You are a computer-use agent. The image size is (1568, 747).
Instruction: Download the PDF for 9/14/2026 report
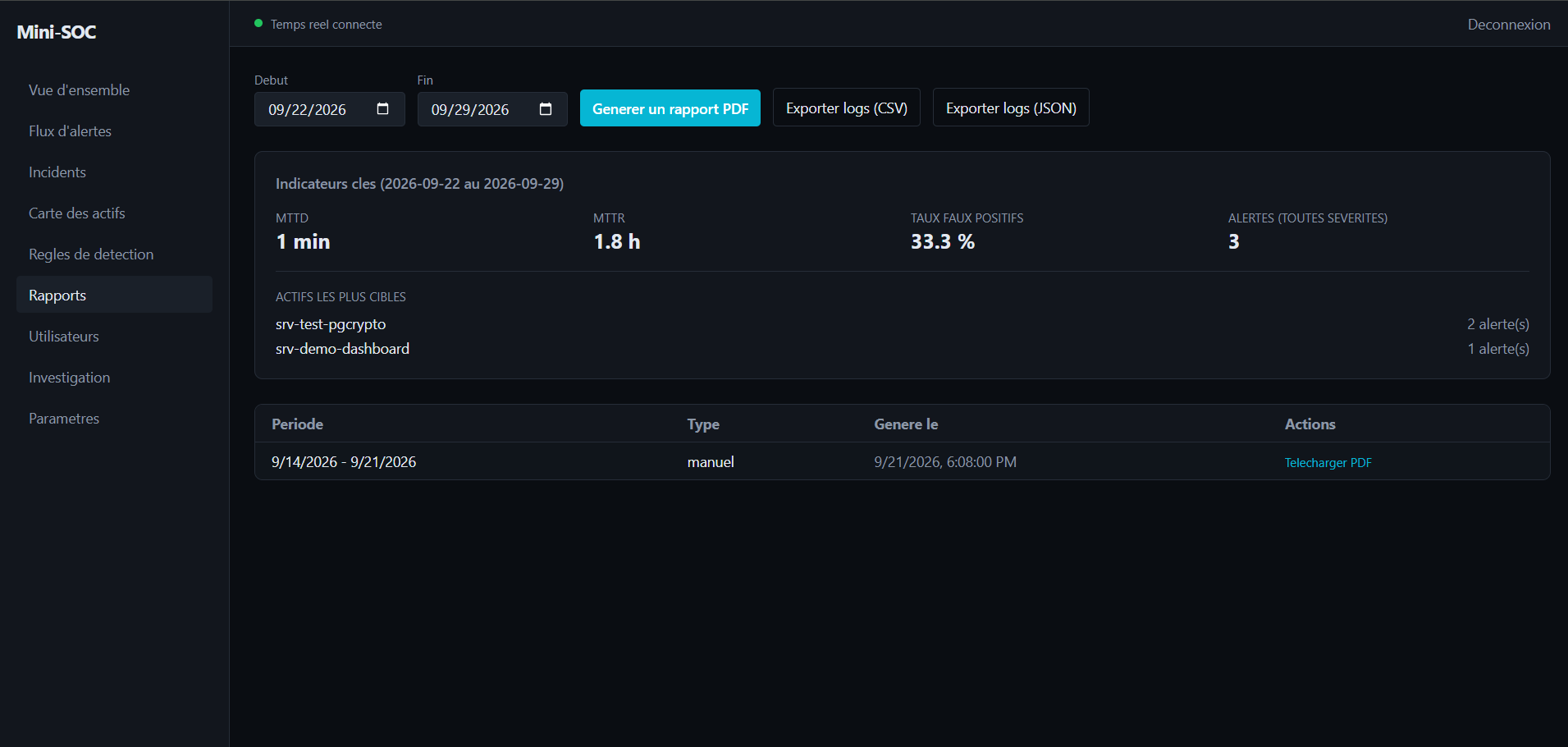pos(1328,463)
